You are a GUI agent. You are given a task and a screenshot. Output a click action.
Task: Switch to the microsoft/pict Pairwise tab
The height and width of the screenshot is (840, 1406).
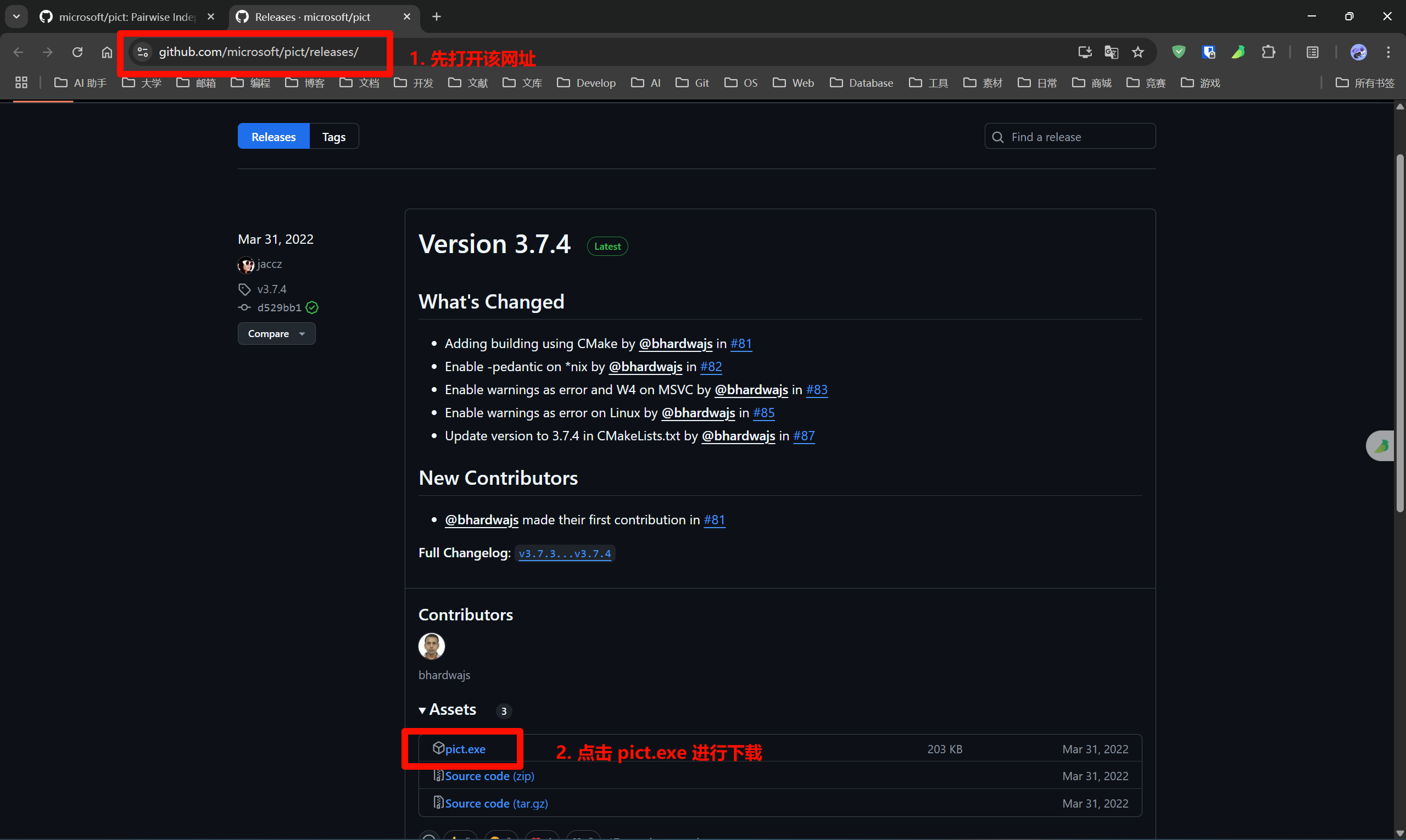tap(127, 17)
